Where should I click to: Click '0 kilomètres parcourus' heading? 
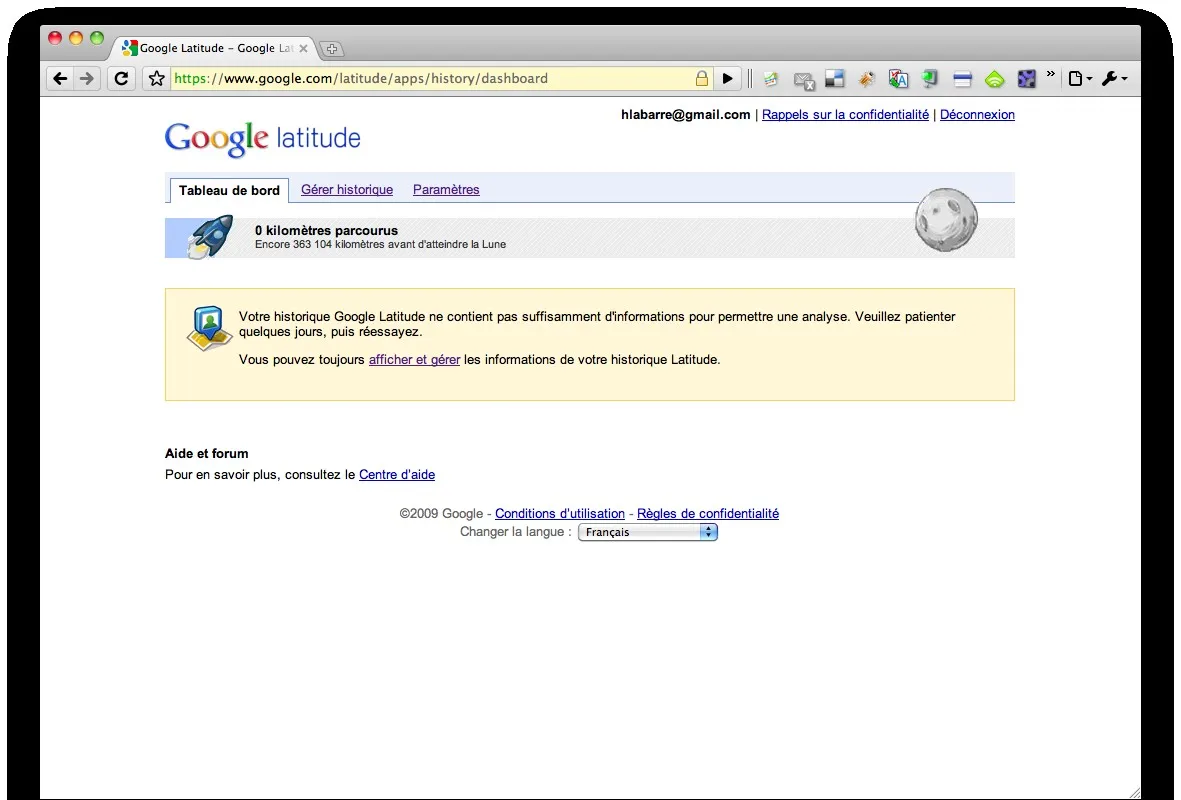pos(326,231)
